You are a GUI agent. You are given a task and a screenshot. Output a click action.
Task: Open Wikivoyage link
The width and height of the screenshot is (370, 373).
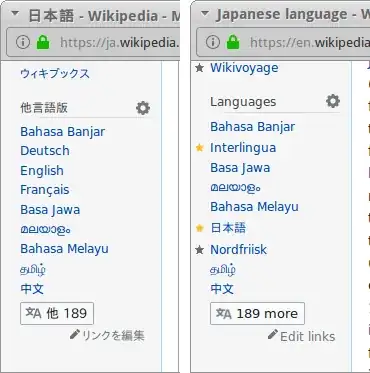(244, 68)
